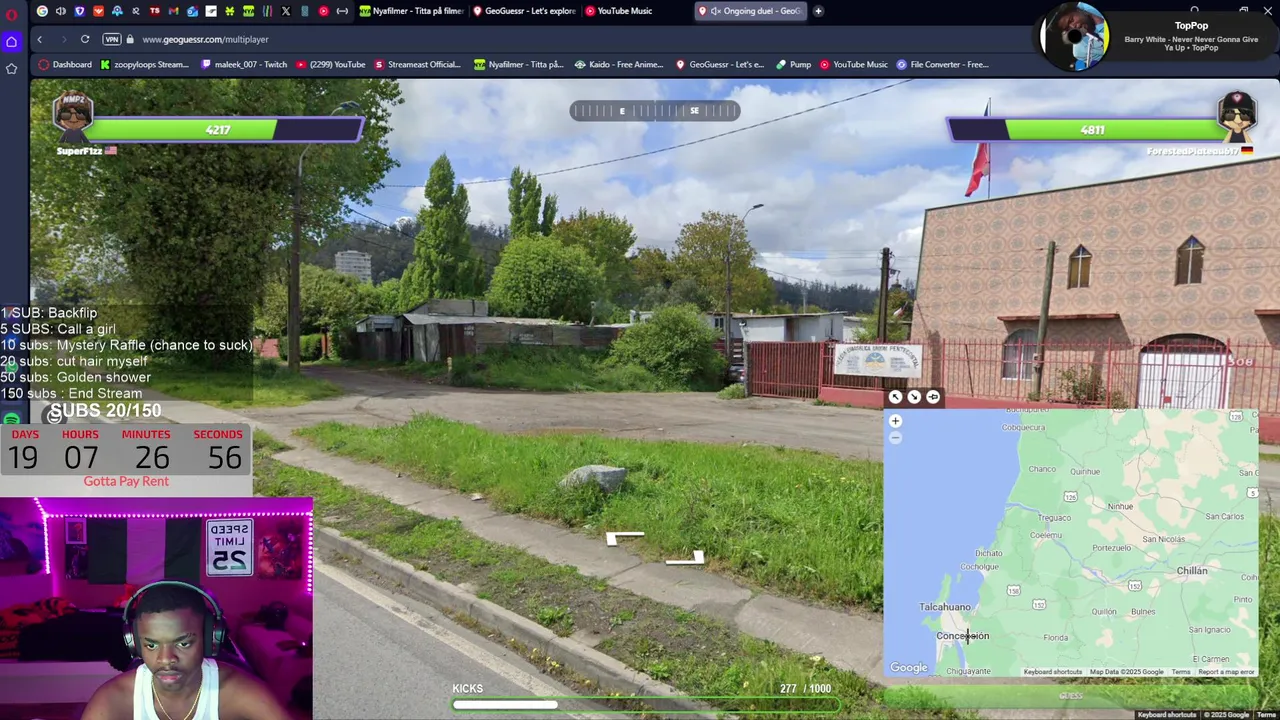Switch to the Google pinned tab
The image size is (1280, 720).
point(42,11)
